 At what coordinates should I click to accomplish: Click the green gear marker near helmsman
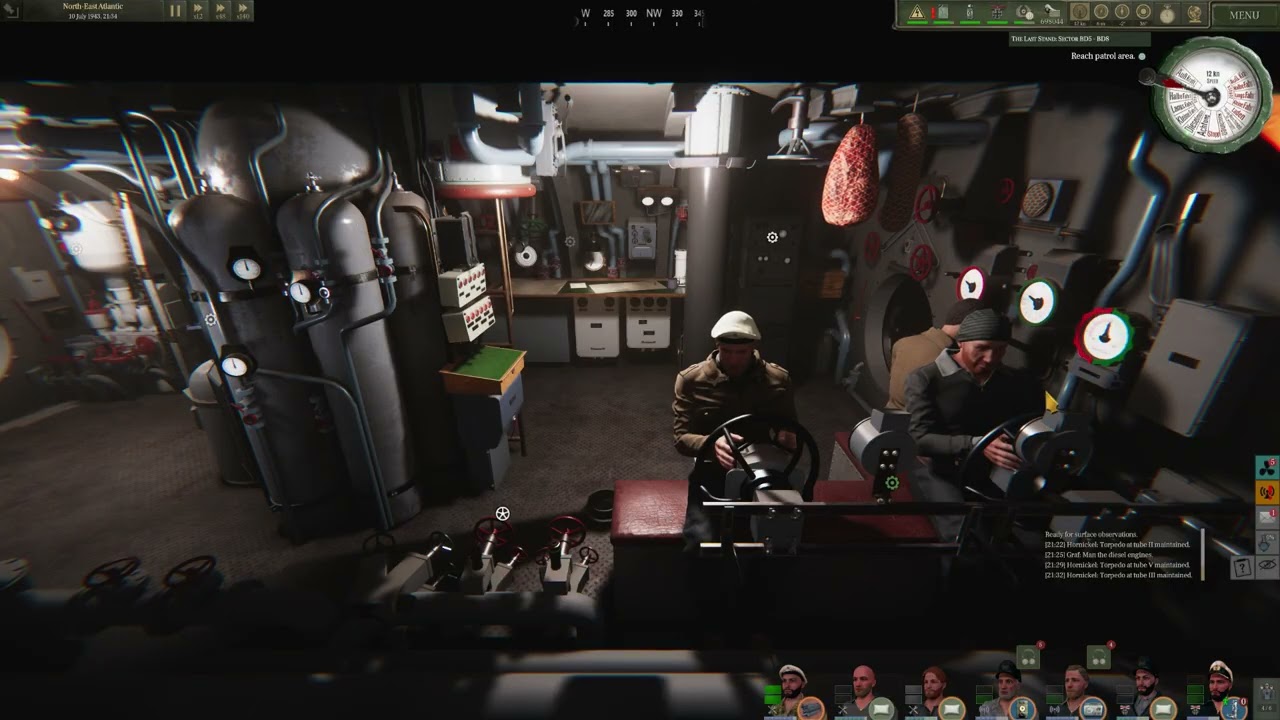tap(892, 483)
